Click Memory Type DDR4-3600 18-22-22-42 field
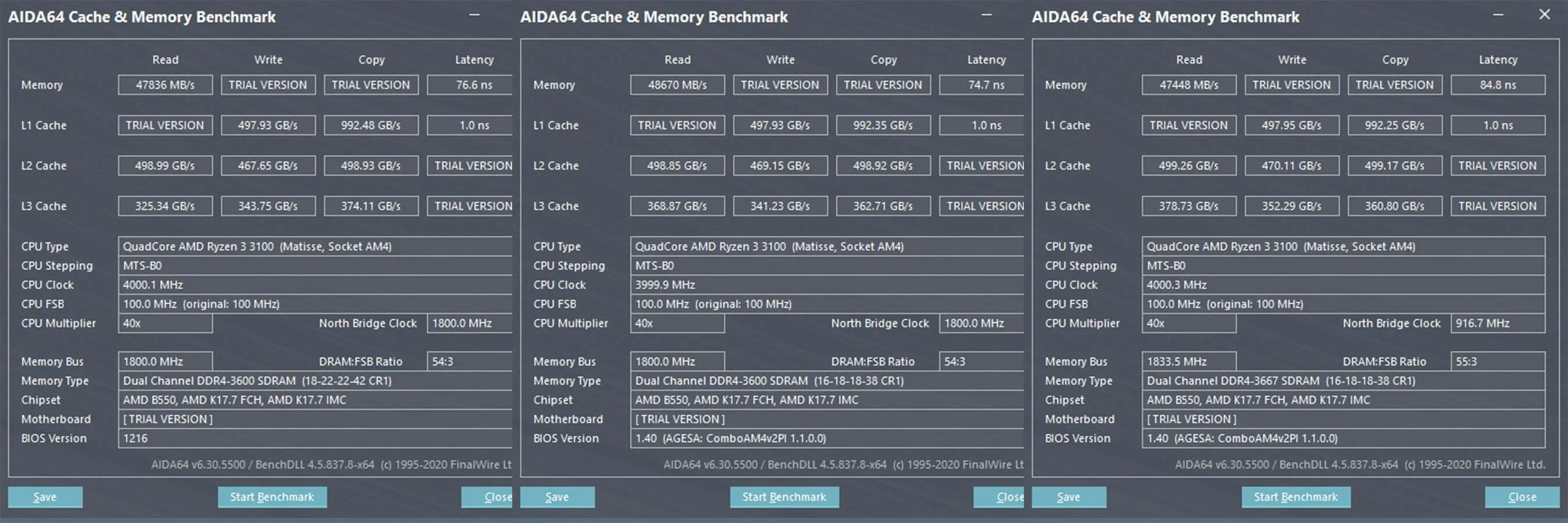 click(x=315, y=381)
